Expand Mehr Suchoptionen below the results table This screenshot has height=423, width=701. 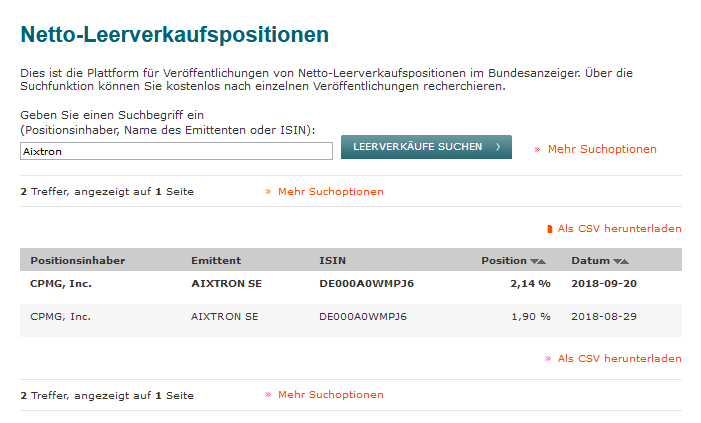coord(330,395)
